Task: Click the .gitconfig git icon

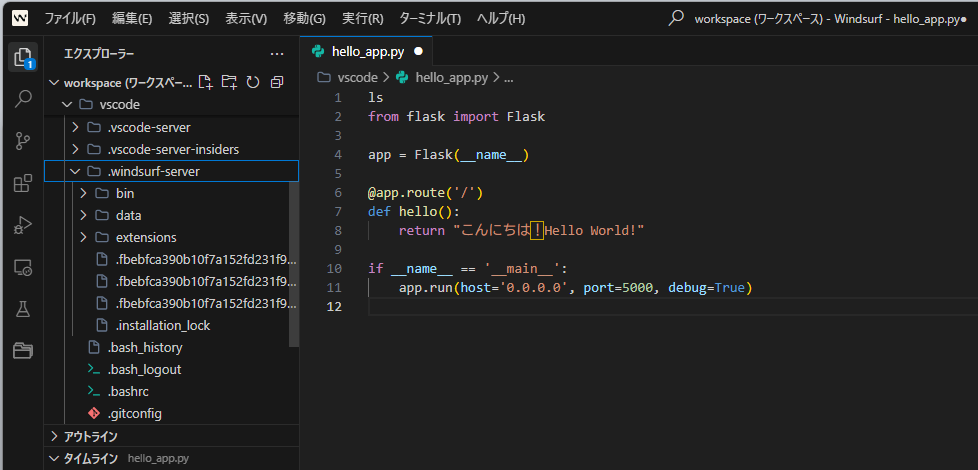Action: 94,413
